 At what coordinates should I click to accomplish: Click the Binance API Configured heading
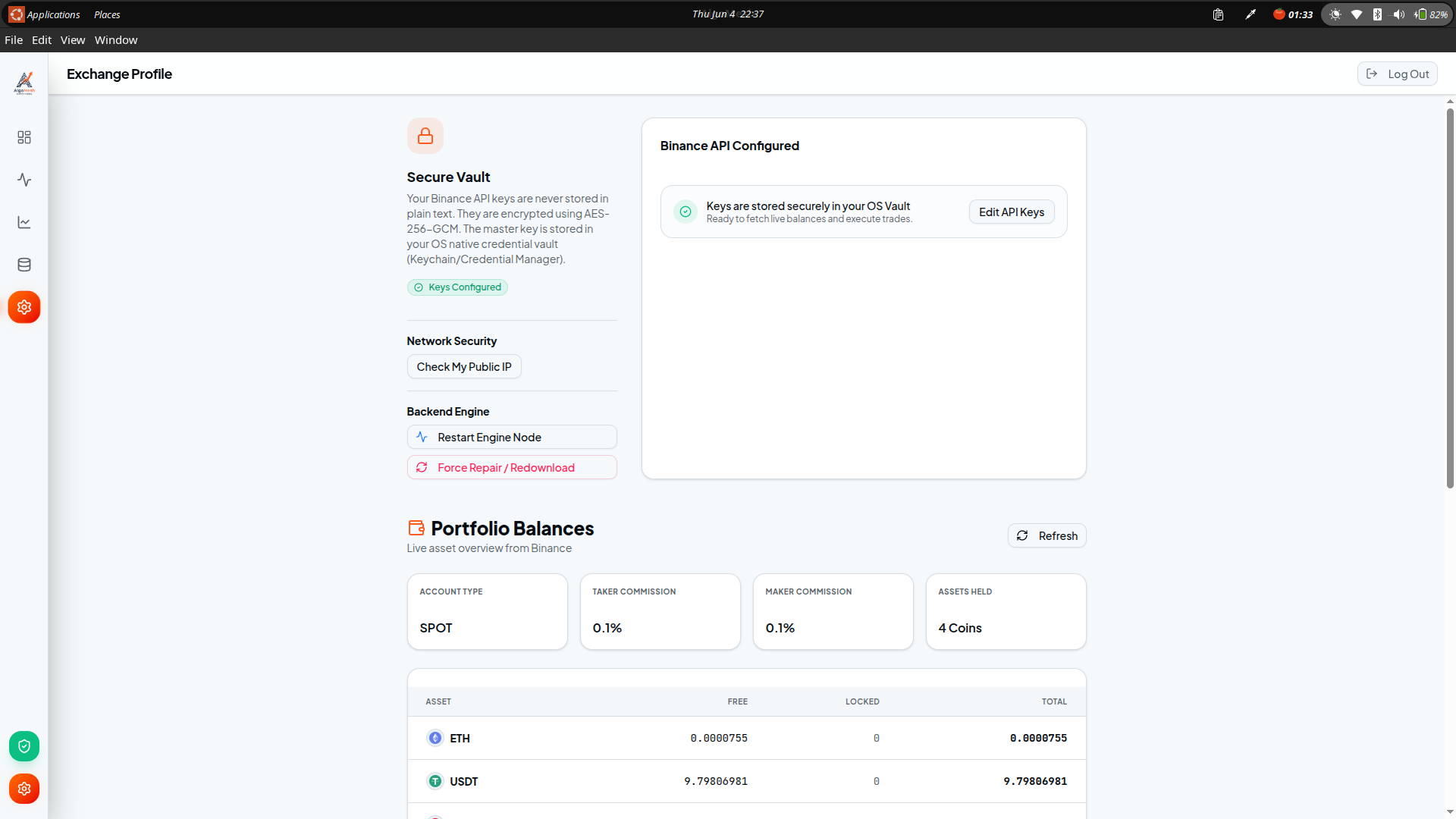coord(730,146)
